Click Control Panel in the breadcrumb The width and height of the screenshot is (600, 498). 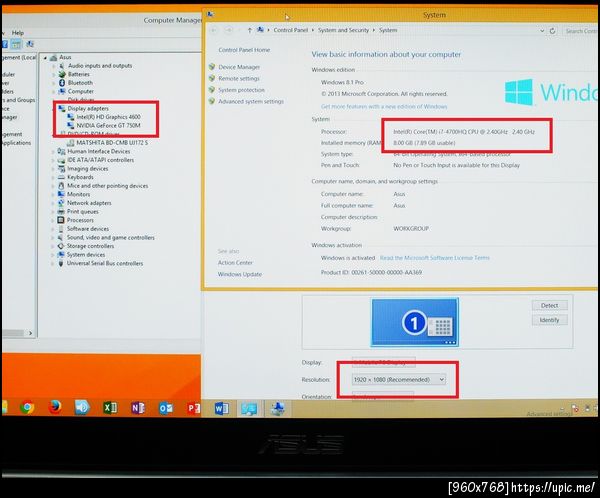(290, 30)
